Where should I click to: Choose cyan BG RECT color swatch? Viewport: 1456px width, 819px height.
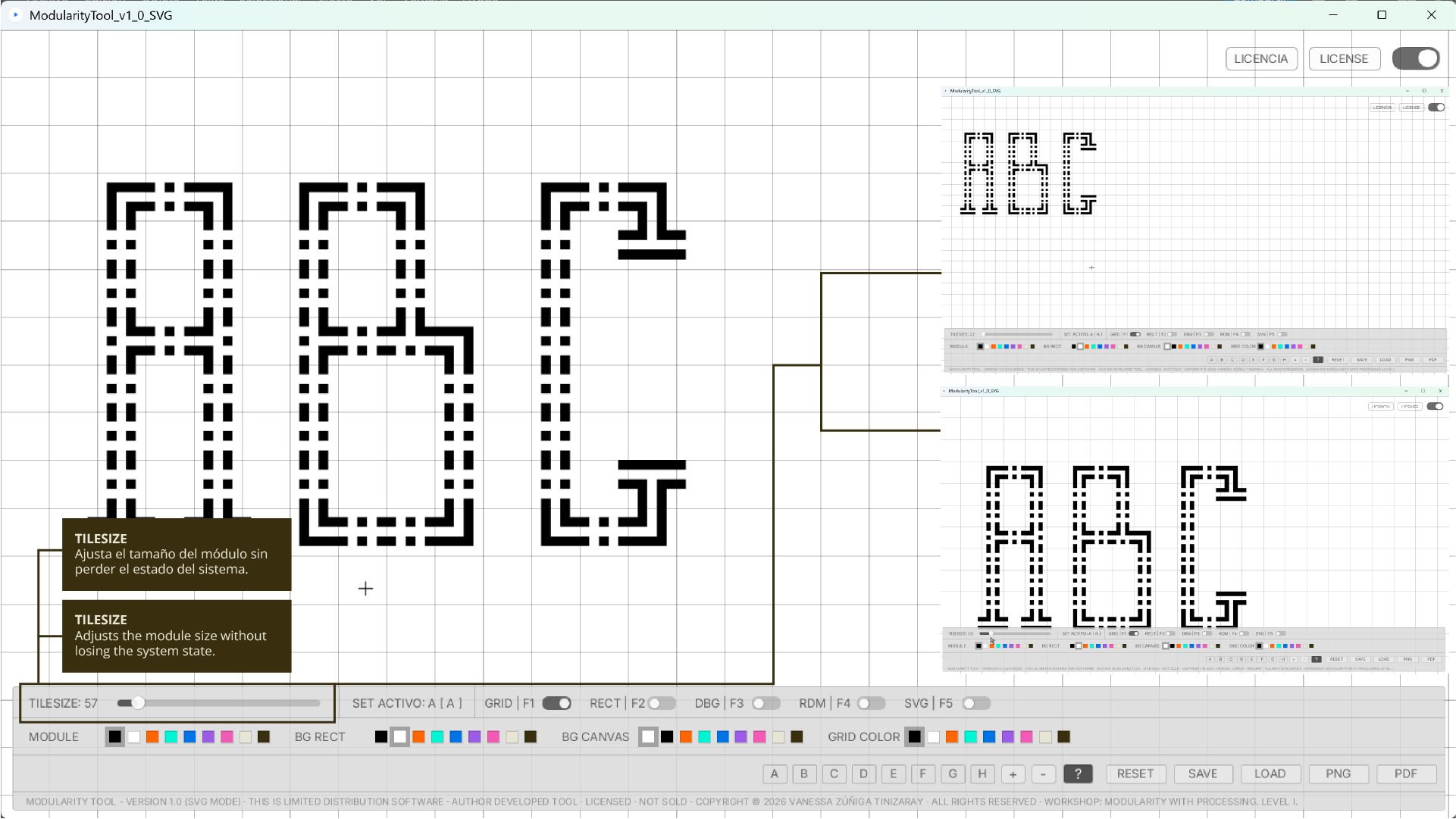click(437, 736)
